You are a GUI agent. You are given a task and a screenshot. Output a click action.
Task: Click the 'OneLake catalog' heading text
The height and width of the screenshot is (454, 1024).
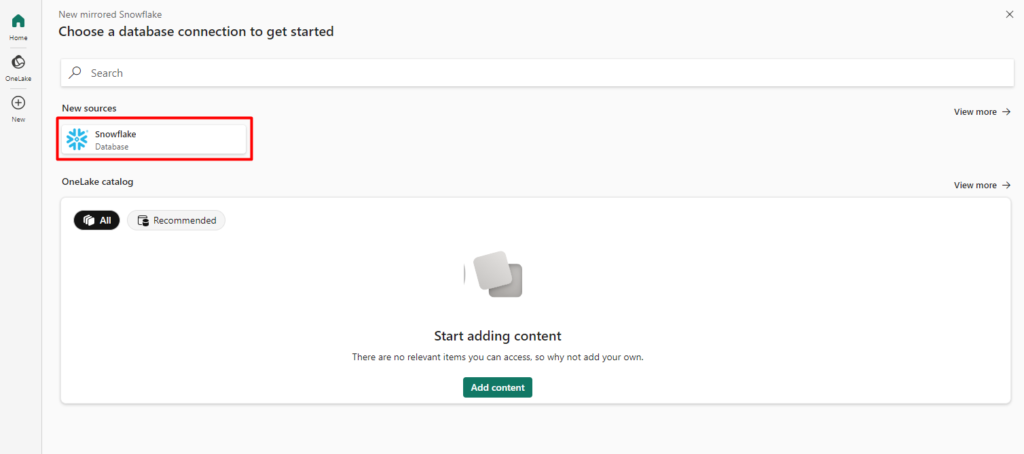(97, 182)
